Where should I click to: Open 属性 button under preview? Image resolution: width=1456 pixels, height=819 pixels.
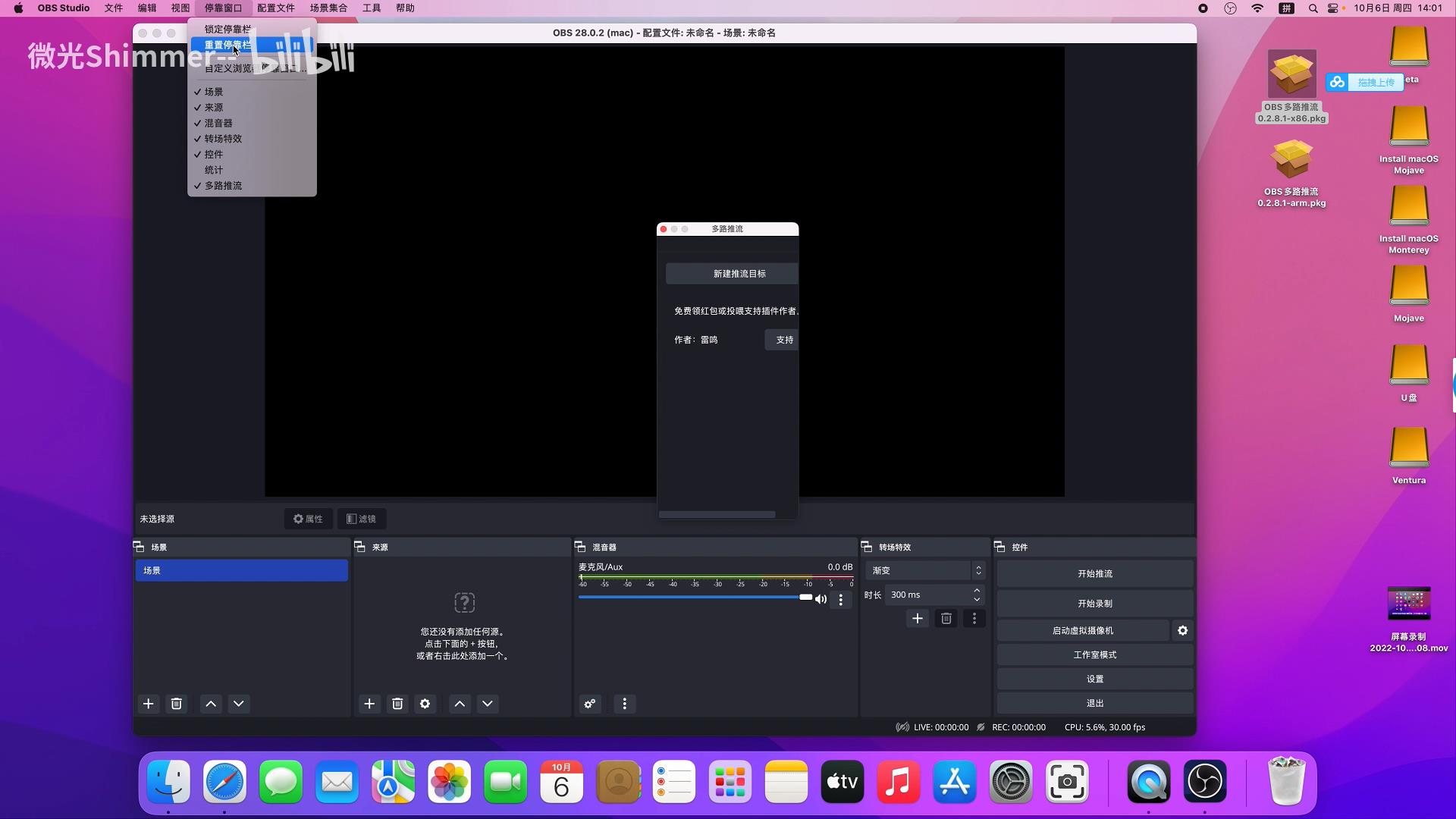pos(309,519)
